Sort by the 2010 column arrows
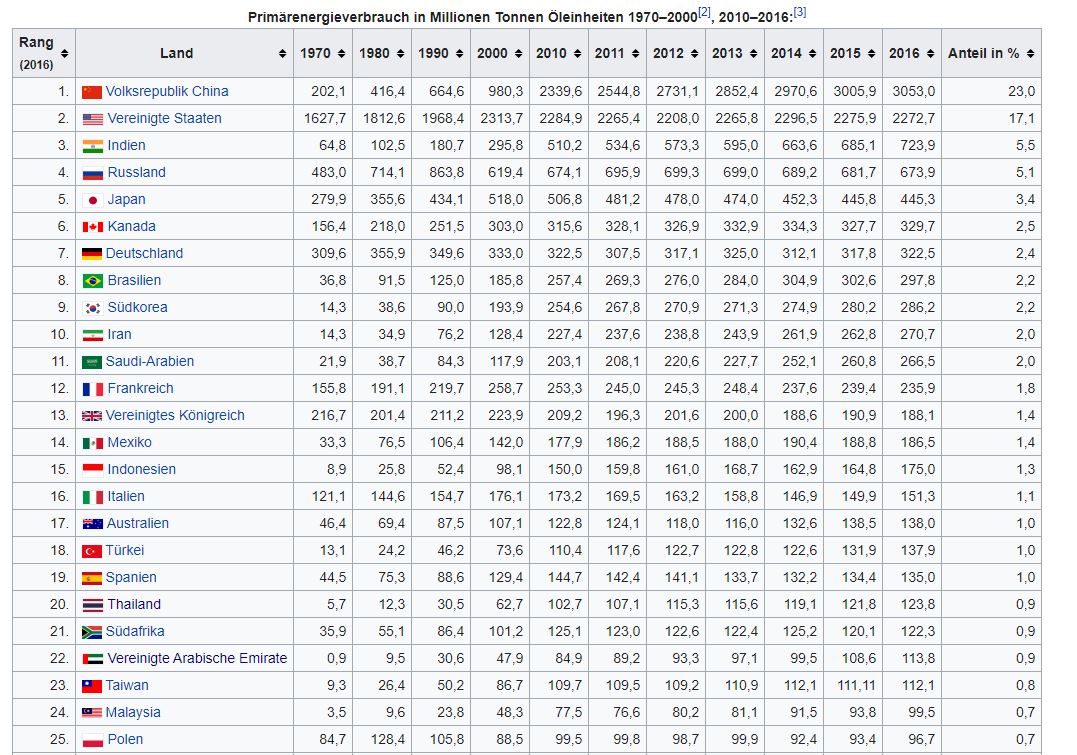 [578, 54]
